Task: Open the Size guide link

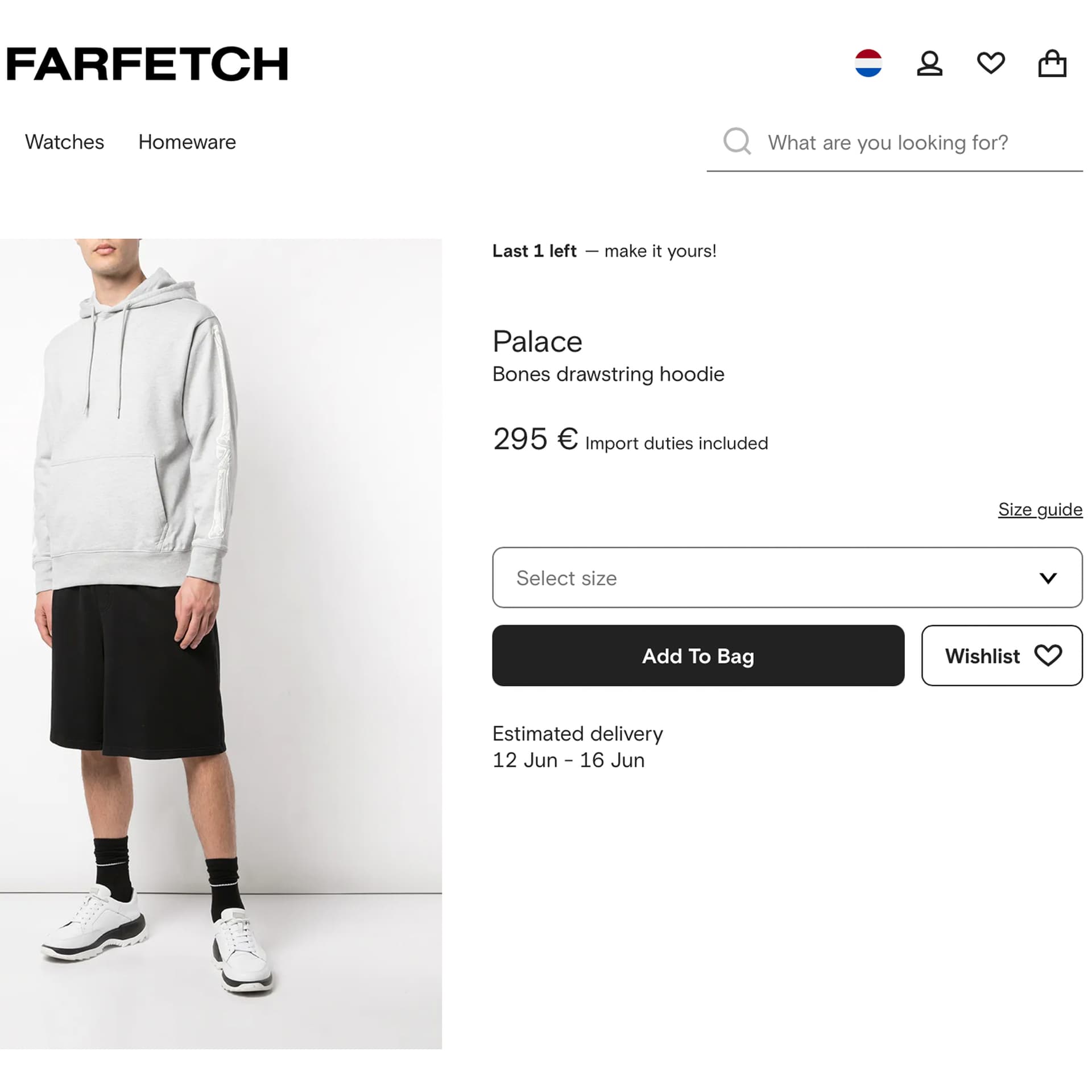Action: click(x=1040, y=509)
